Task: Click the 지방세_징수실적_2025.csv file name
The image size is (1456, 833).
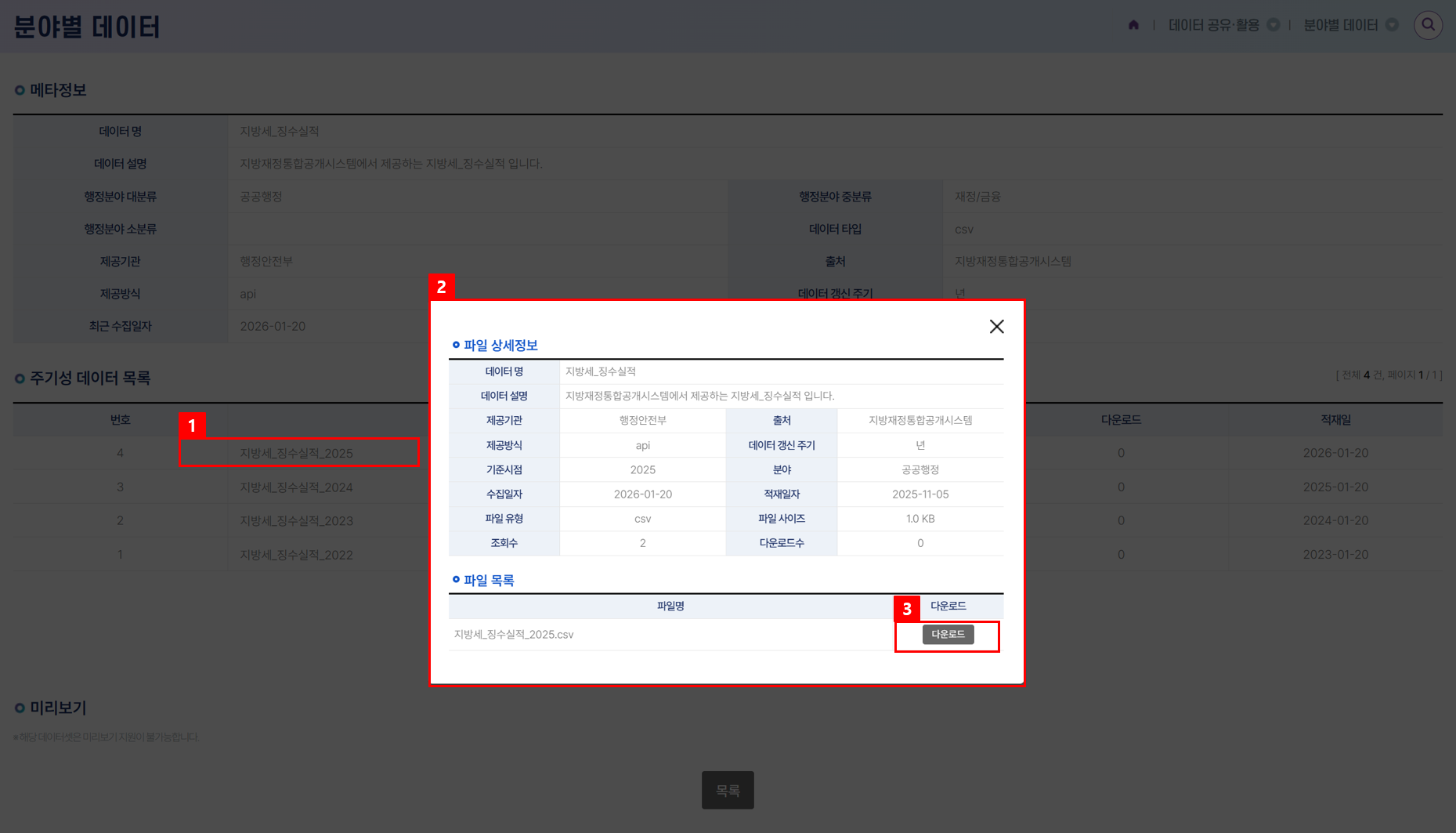Action: coord(514,635)
